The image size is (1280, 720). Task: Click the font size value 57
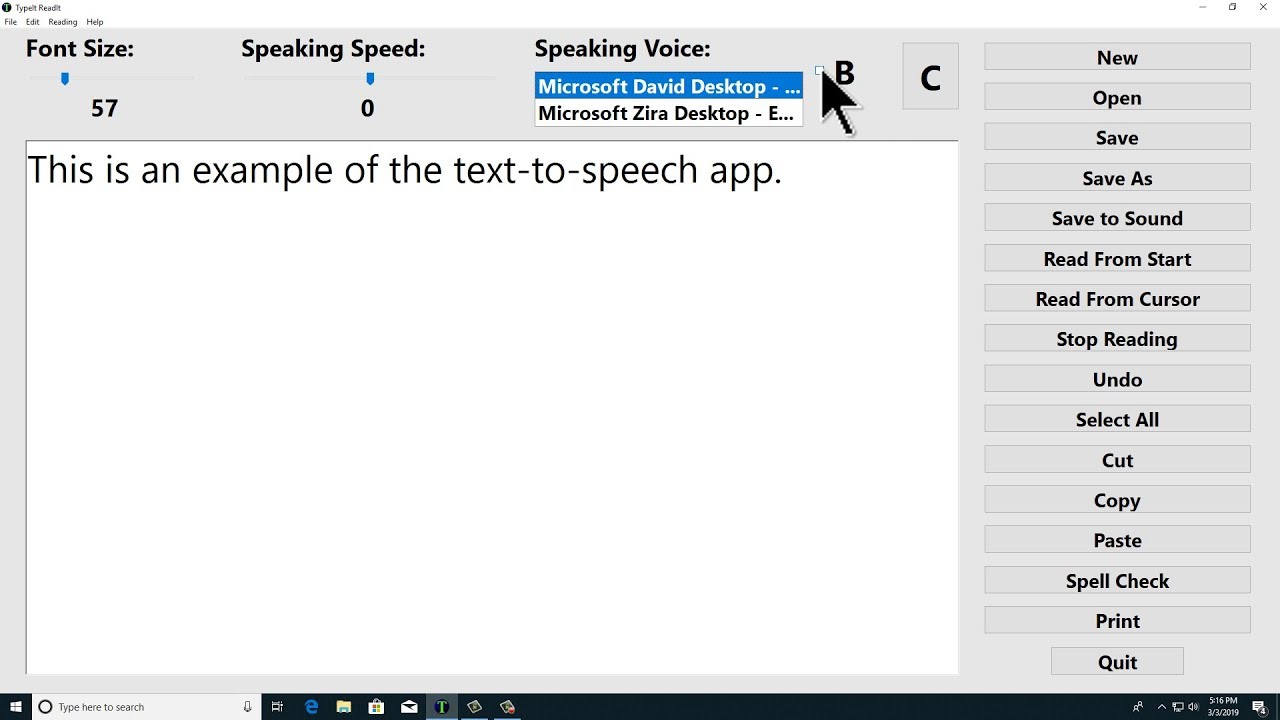(x=104, y=108)
